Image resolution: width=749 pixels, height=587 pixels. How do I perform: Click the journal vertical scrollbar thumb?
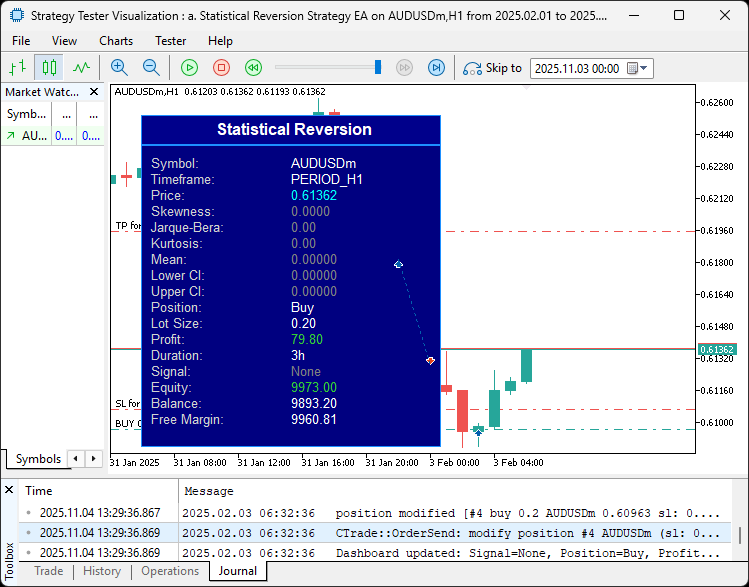740,535
